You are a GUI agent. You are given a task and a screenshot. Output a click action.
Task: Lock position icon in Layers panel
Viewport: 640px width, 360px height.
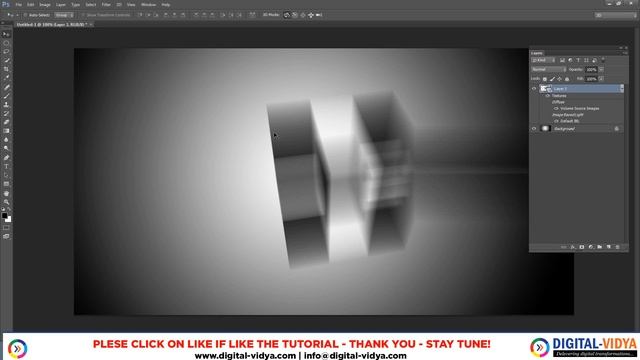pyautogui.click(x=560, y=79)
